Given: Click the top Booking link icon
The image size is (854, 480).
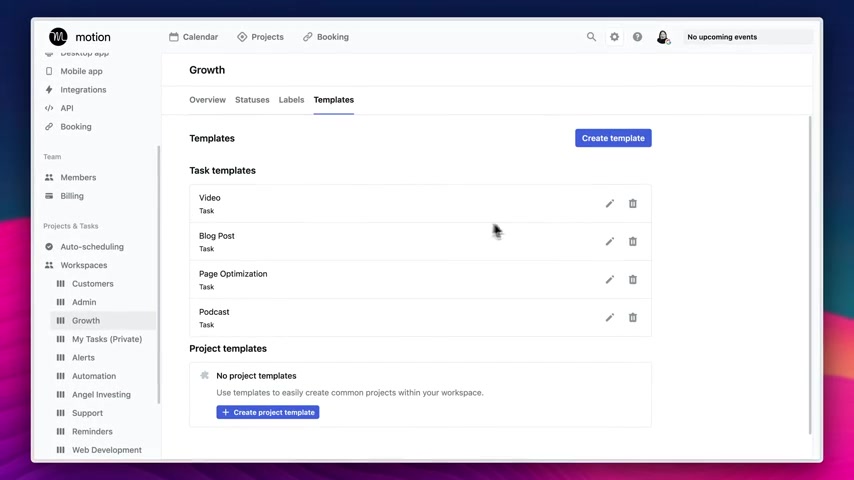Looking at the screenshot, I should 308,37.
